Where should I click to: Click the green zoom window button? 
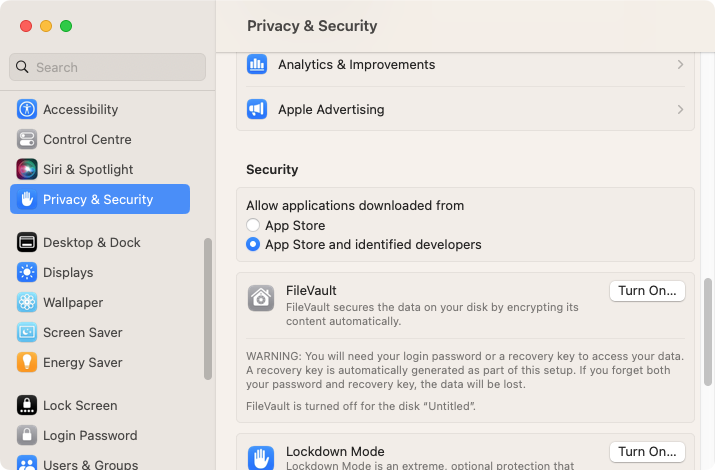pyautogui.click(x=66, y=26)
